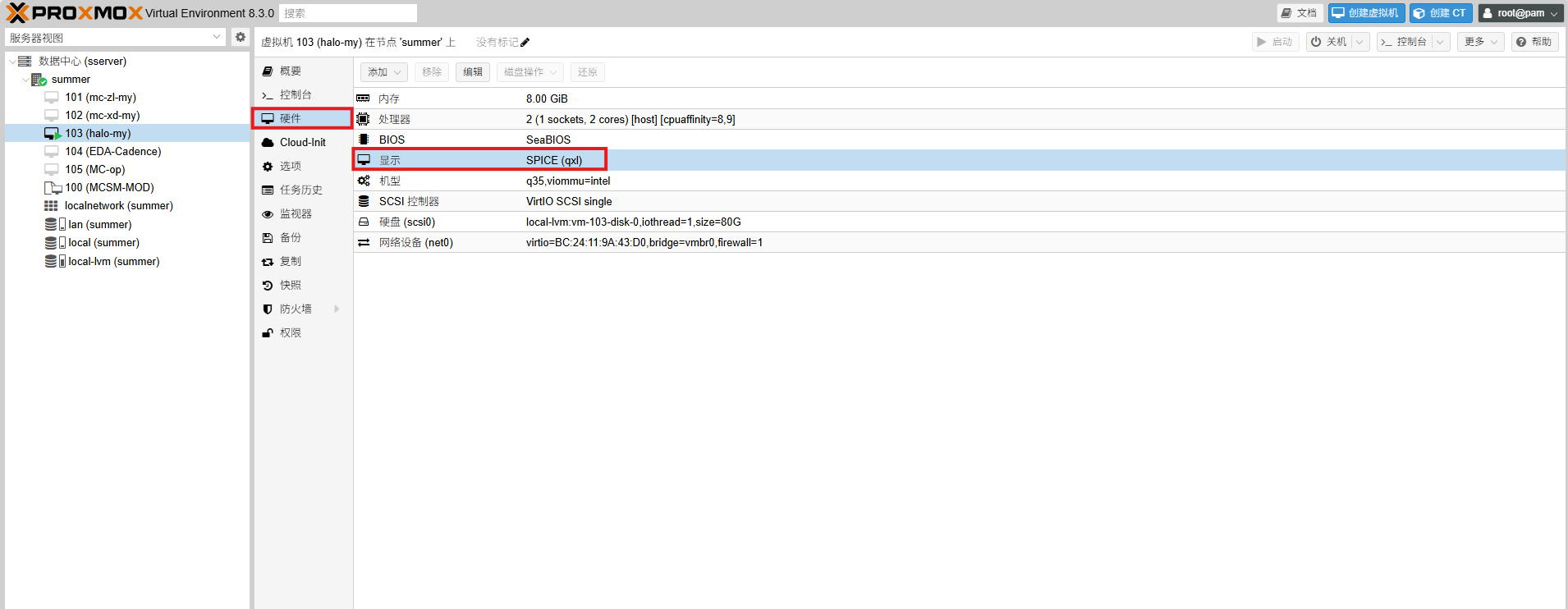This screenshot has height=609, width=1568.
Task: Open the root@pam user menu
Action: click(1520, 13)
